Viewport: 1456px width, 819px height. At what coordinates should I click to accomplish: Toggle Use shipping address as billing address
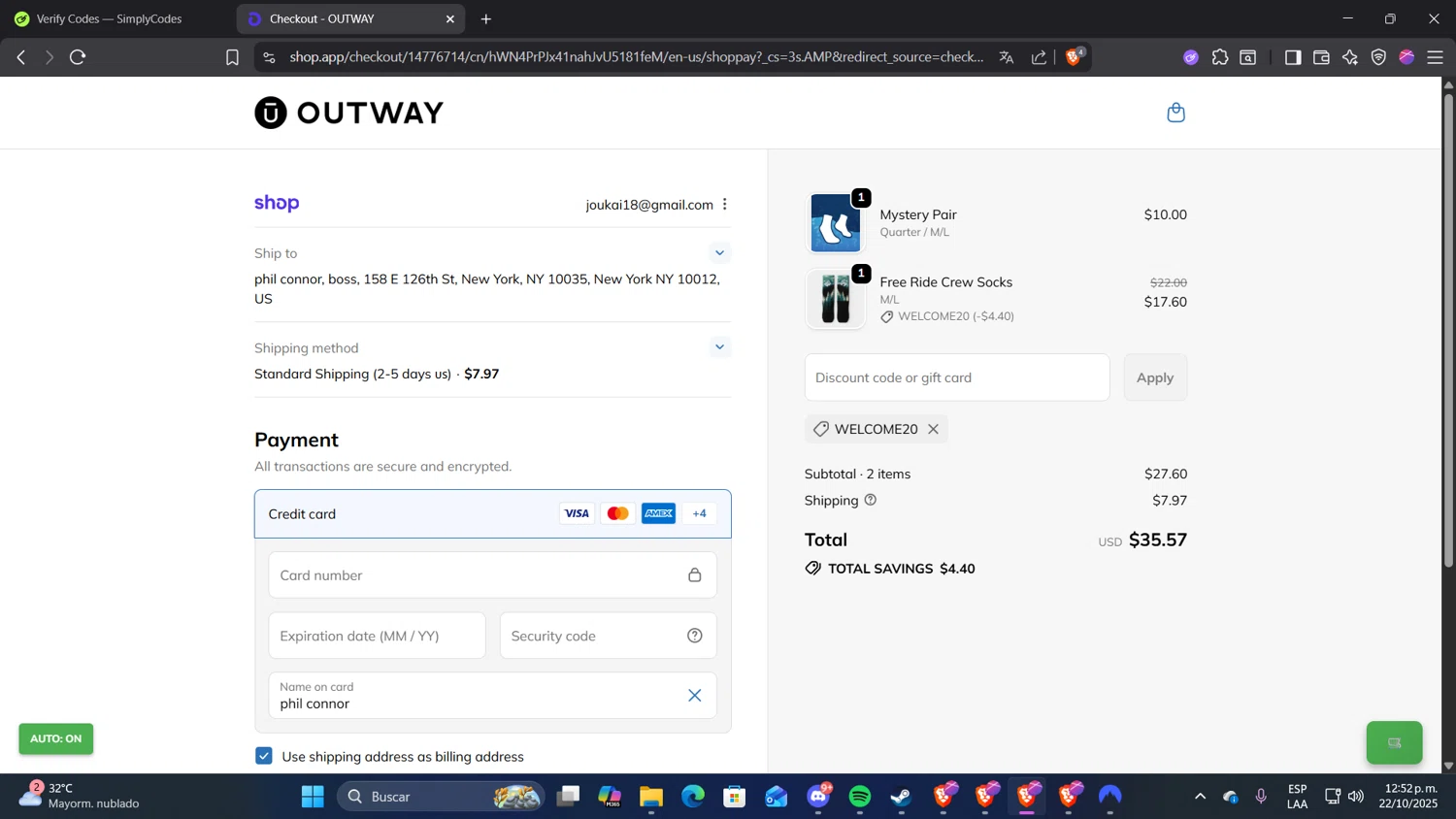(264, 756)
